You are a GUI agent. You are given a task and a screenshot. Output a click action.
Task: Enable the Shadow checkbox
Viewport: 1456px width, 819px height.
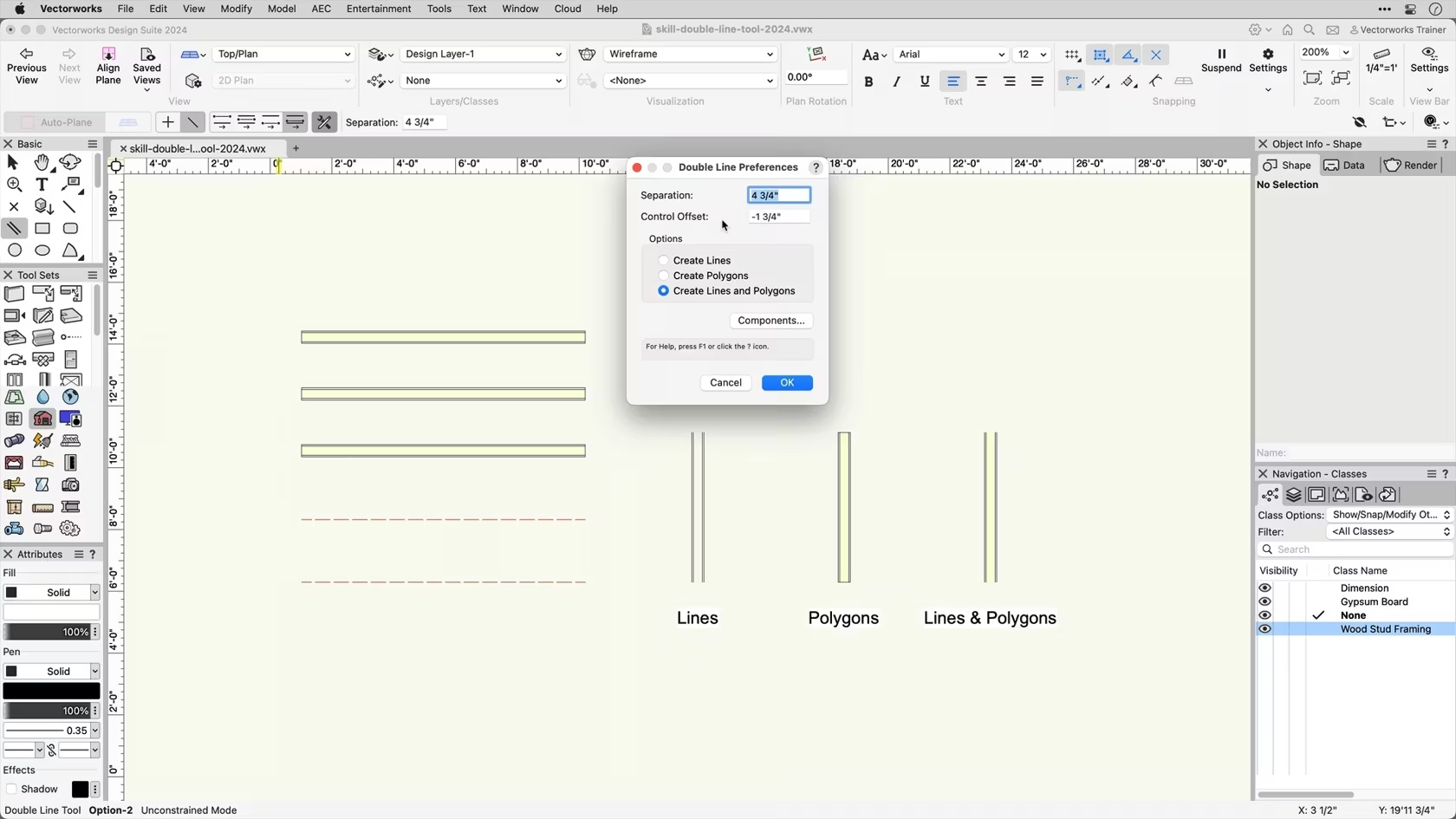tap(11, 790)
